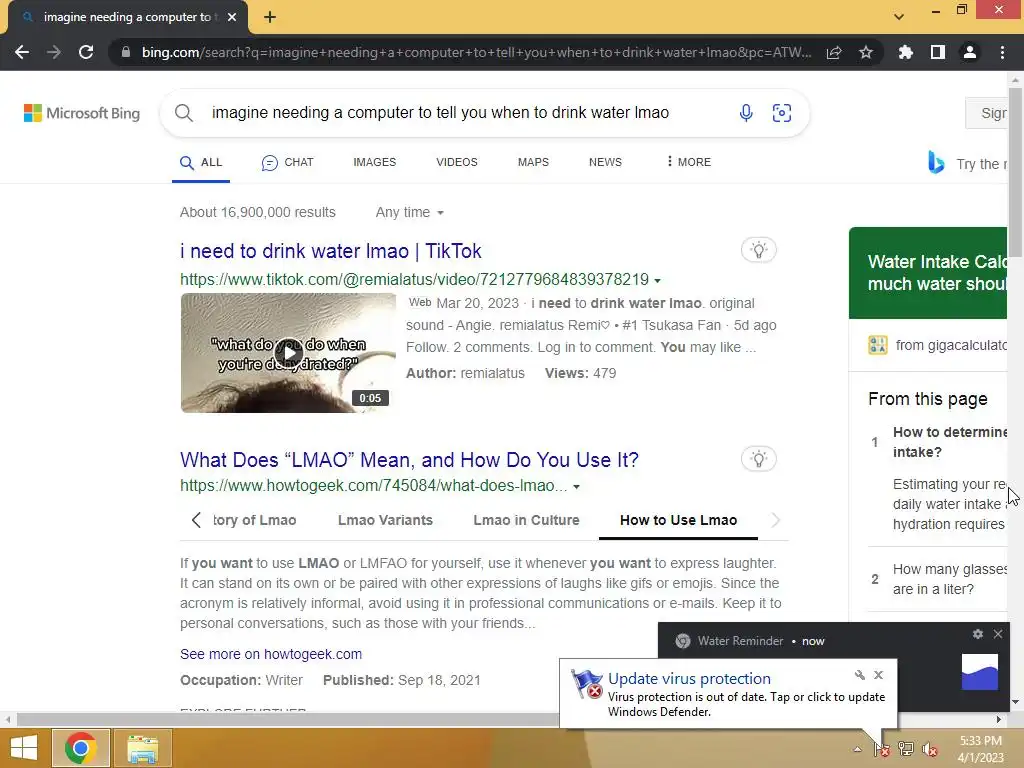Select the 'tory of Lmao' tab

click(255, 520)
